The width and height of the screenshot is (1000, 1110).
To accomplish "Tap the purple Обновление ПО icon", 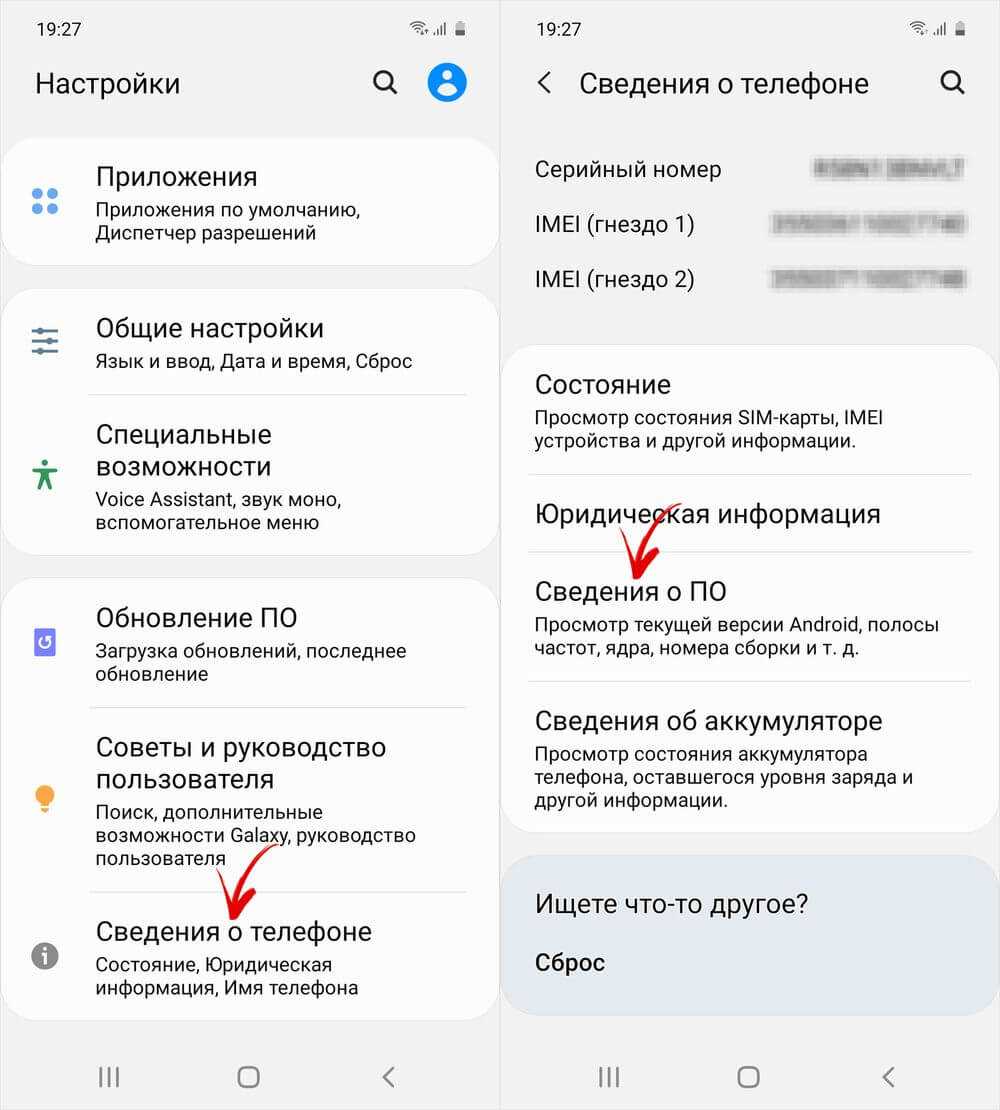I will coord(45,642).
